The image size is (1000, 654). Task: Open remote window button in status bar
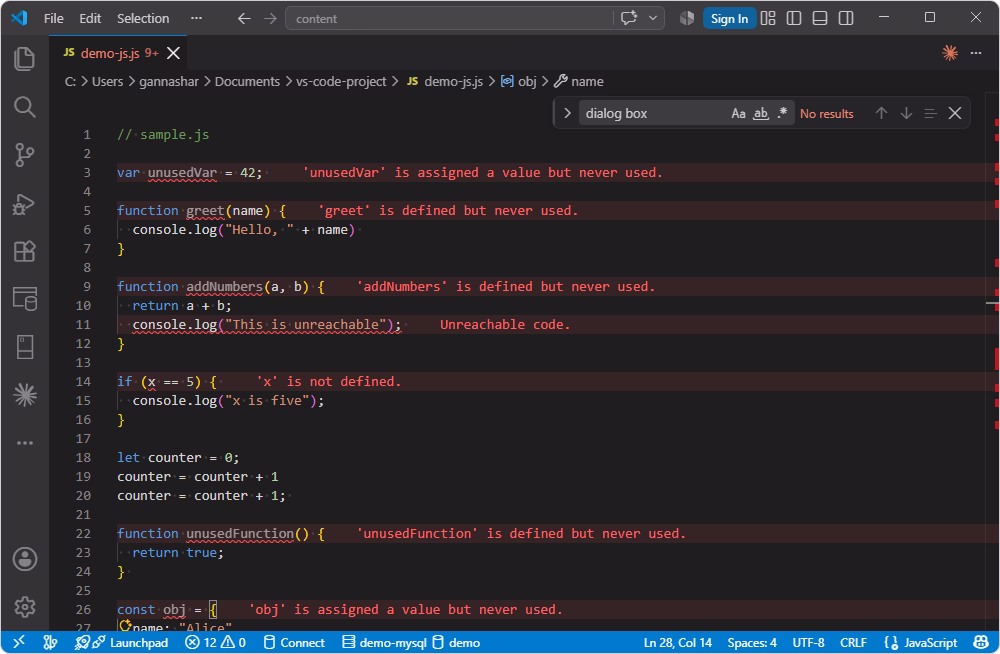tap(18, 642)
